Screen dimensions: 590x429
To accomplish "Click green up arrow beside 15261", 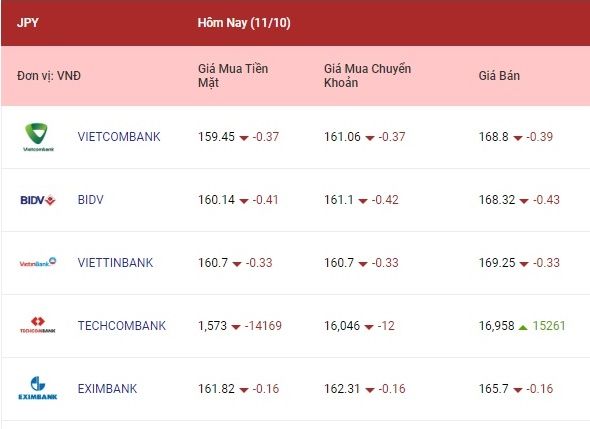I will click(523, 327).
